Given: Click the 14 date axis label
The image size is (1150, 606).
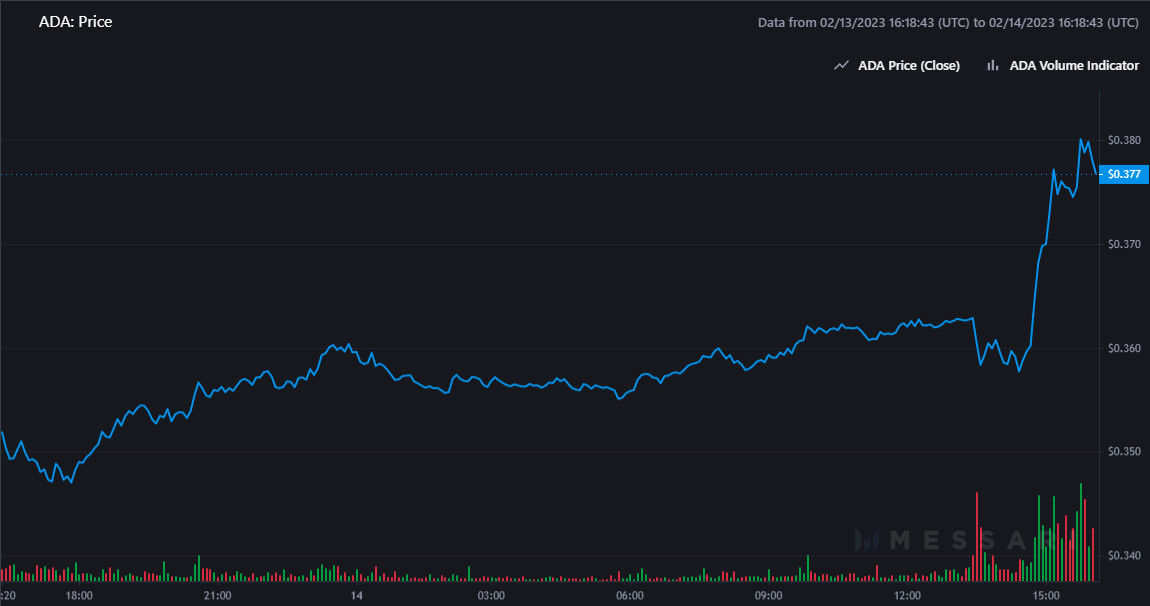Looking at the screenshot, I should tap(356, 595).
